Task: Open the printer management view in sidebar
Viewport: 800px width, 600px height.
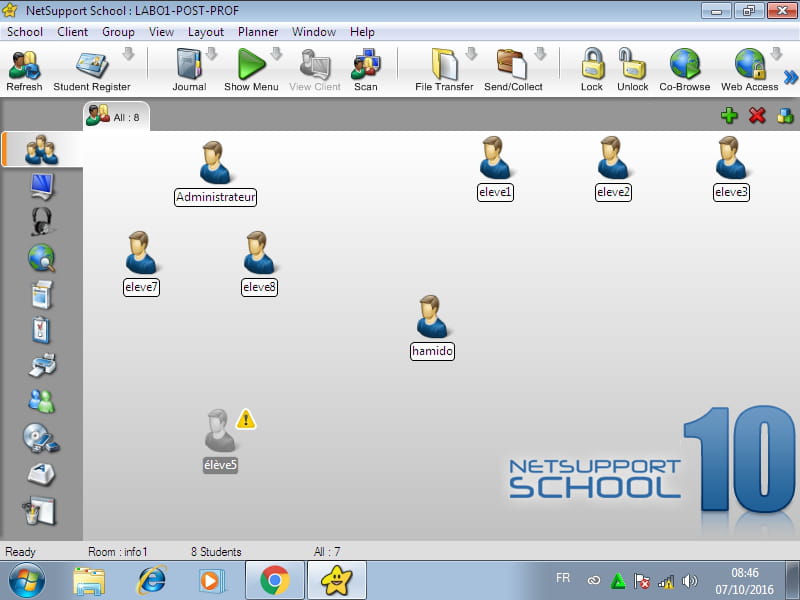Action: pyautogui.click(x=42, y=365)
